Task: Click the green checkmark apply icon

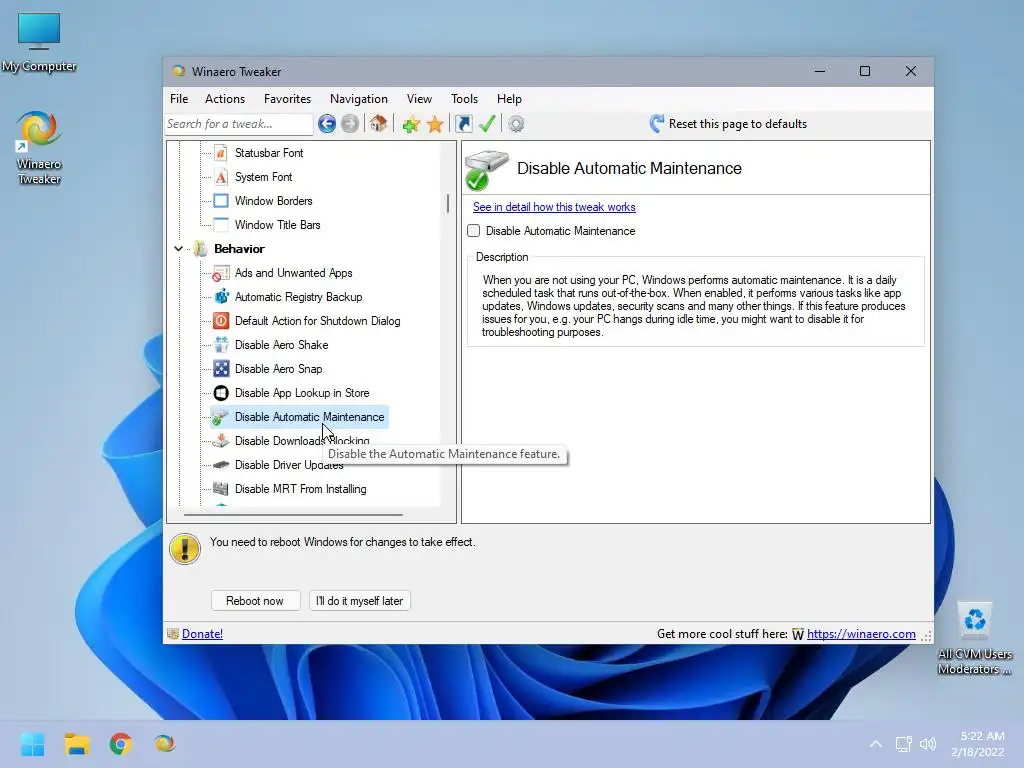Action: click(x=487, y=123)
